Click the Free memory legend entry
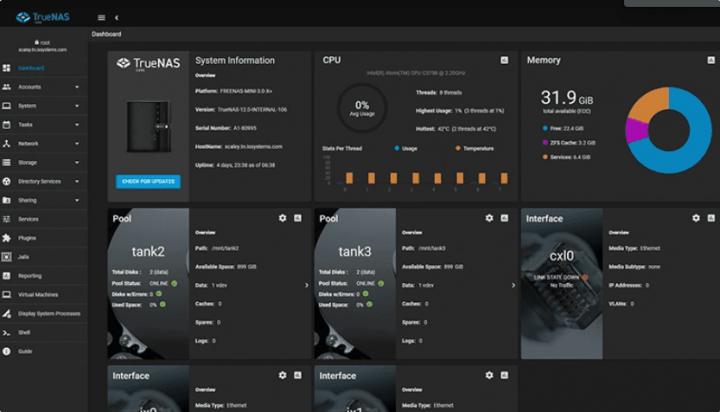Image resolution: width=720 pixels, height=412 pixels. coord(563,128)
